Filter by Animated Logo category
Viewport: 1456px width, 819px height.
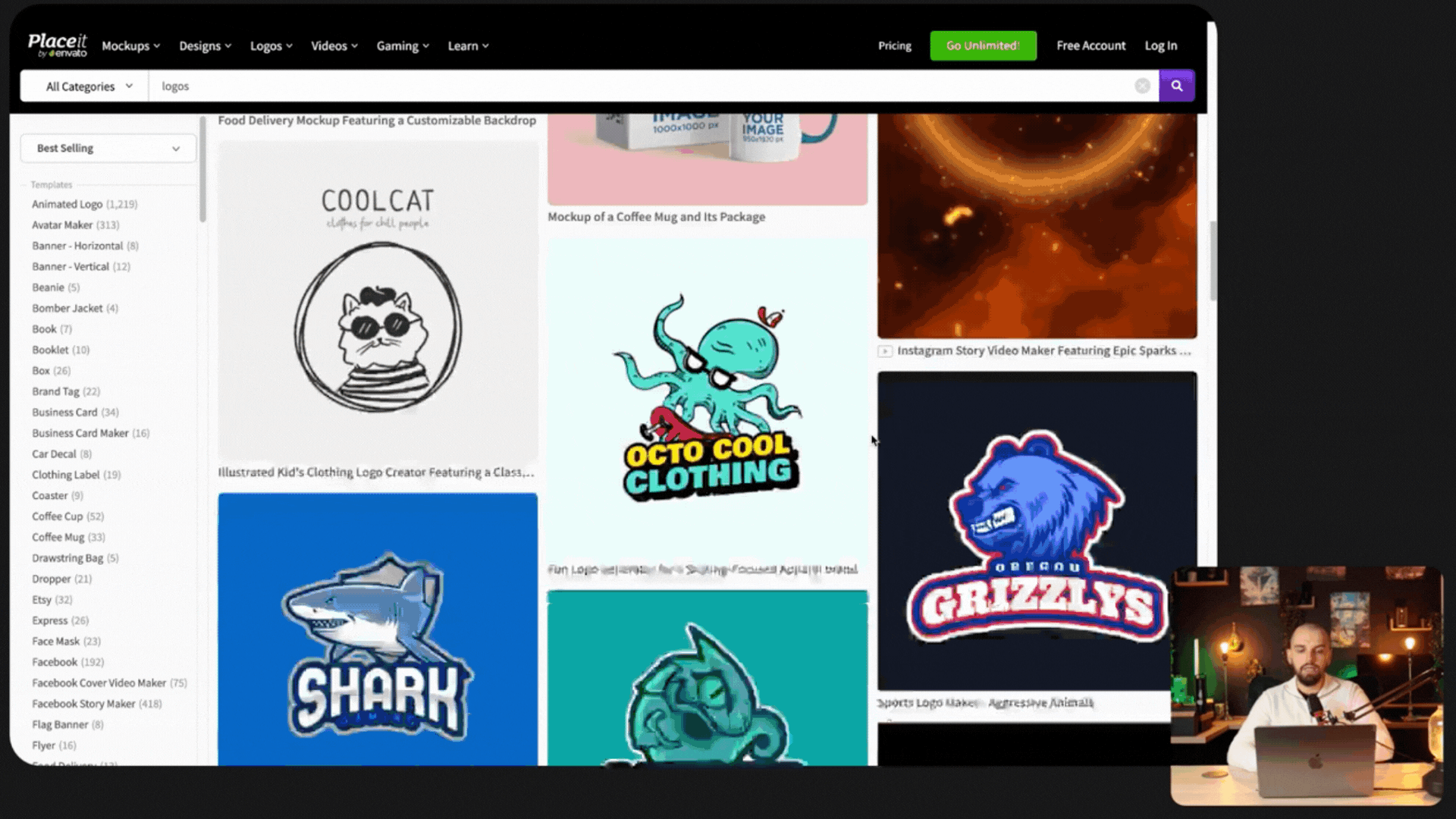(x=67, y=204)
